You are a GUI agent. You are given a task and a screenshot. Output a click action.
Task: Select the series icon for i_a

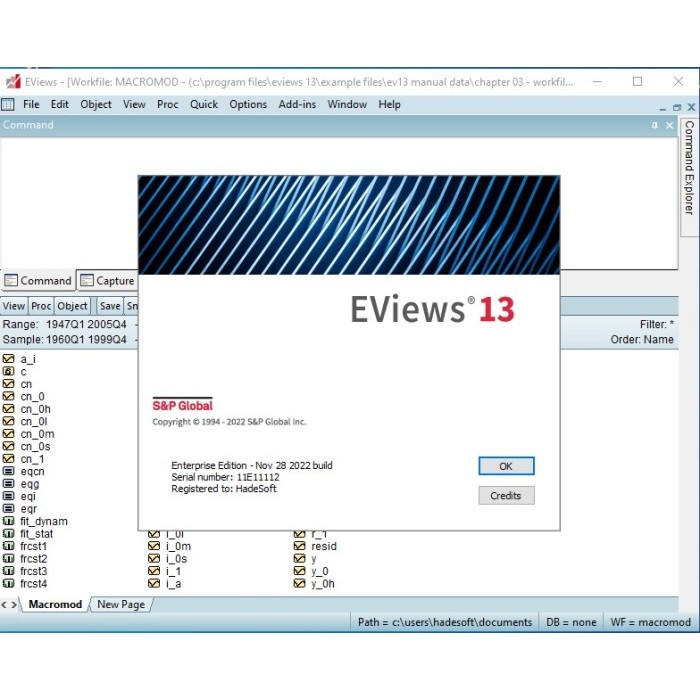pos(154,583)
